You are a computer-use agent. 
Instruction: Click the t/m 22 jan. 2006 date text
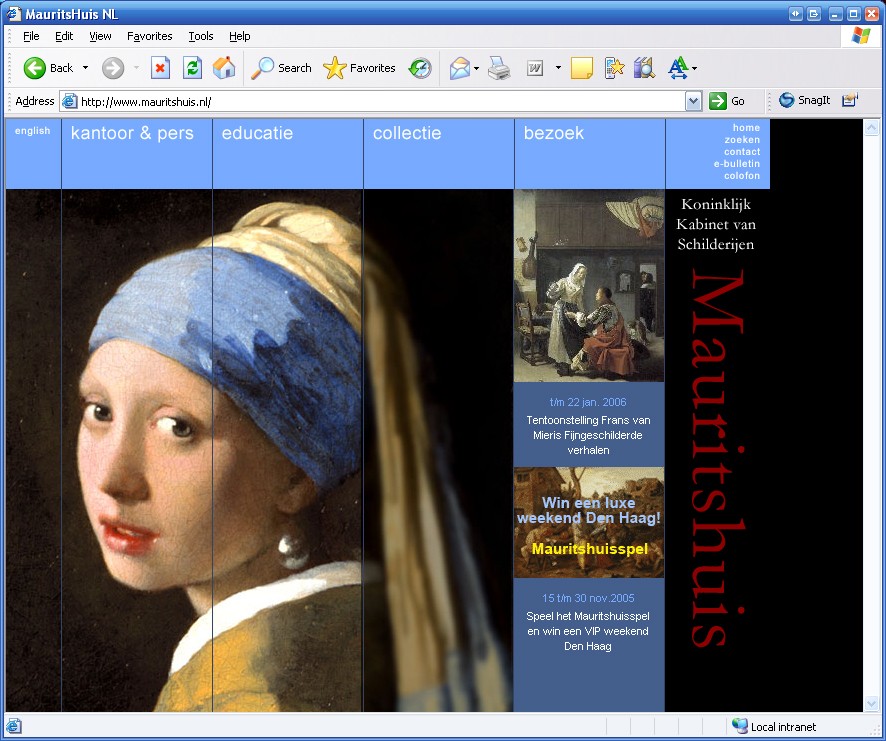pos(588,402)
